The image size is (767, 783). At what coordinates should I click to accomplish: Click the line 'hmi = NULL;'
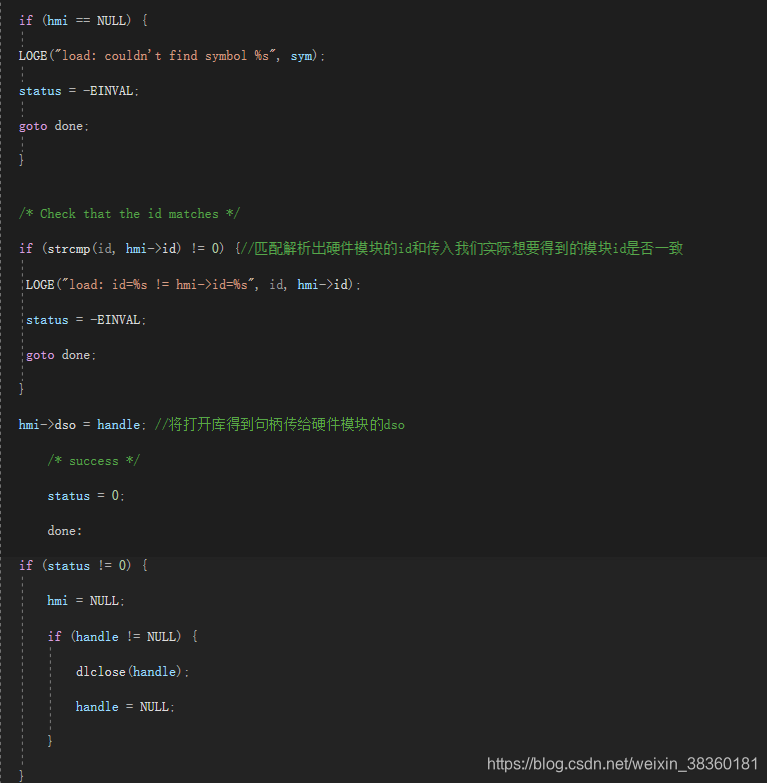coord(86,601)
